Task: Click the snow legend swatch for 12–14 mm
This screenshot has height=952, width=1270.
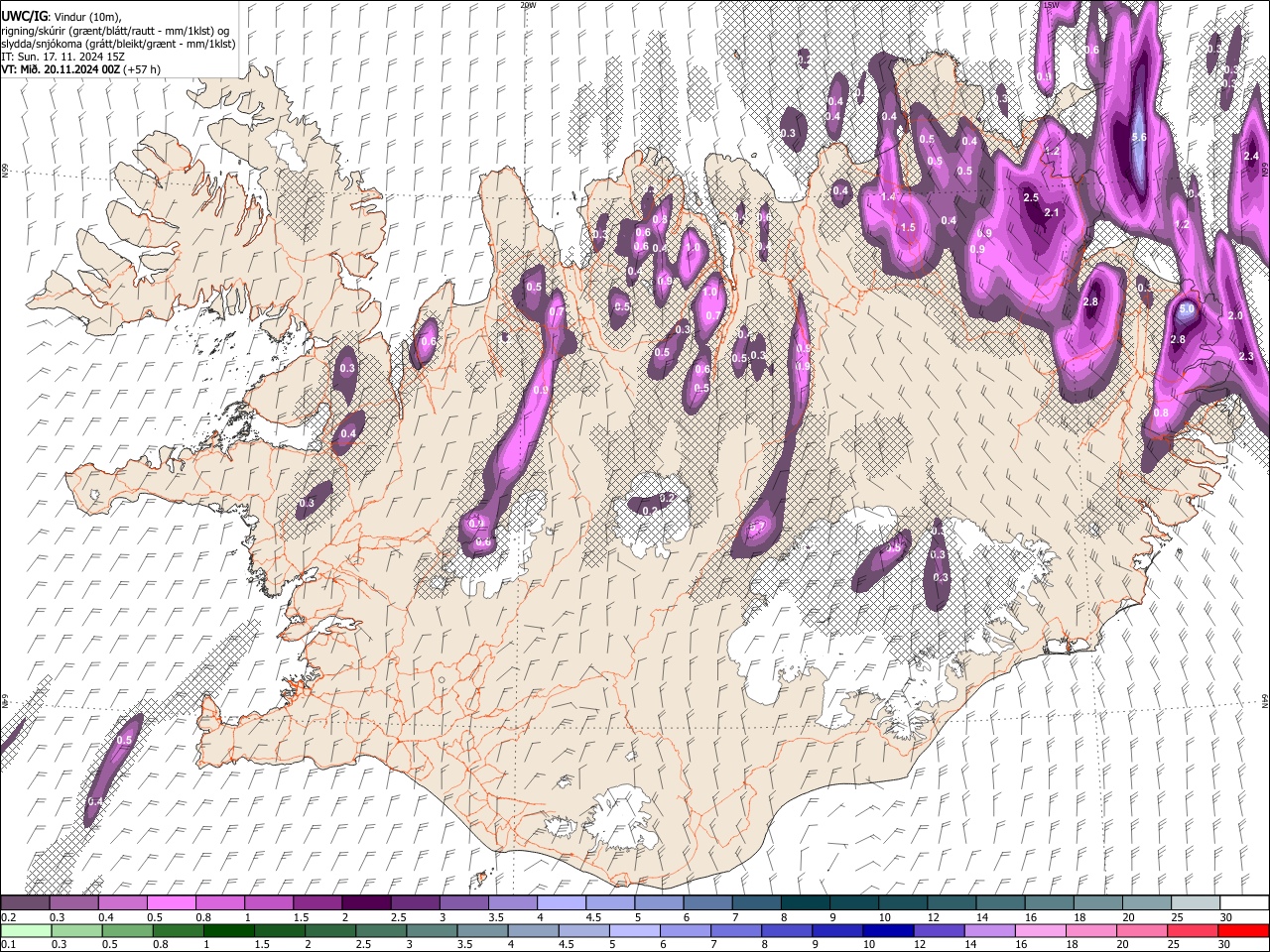Action: (951, 902)
